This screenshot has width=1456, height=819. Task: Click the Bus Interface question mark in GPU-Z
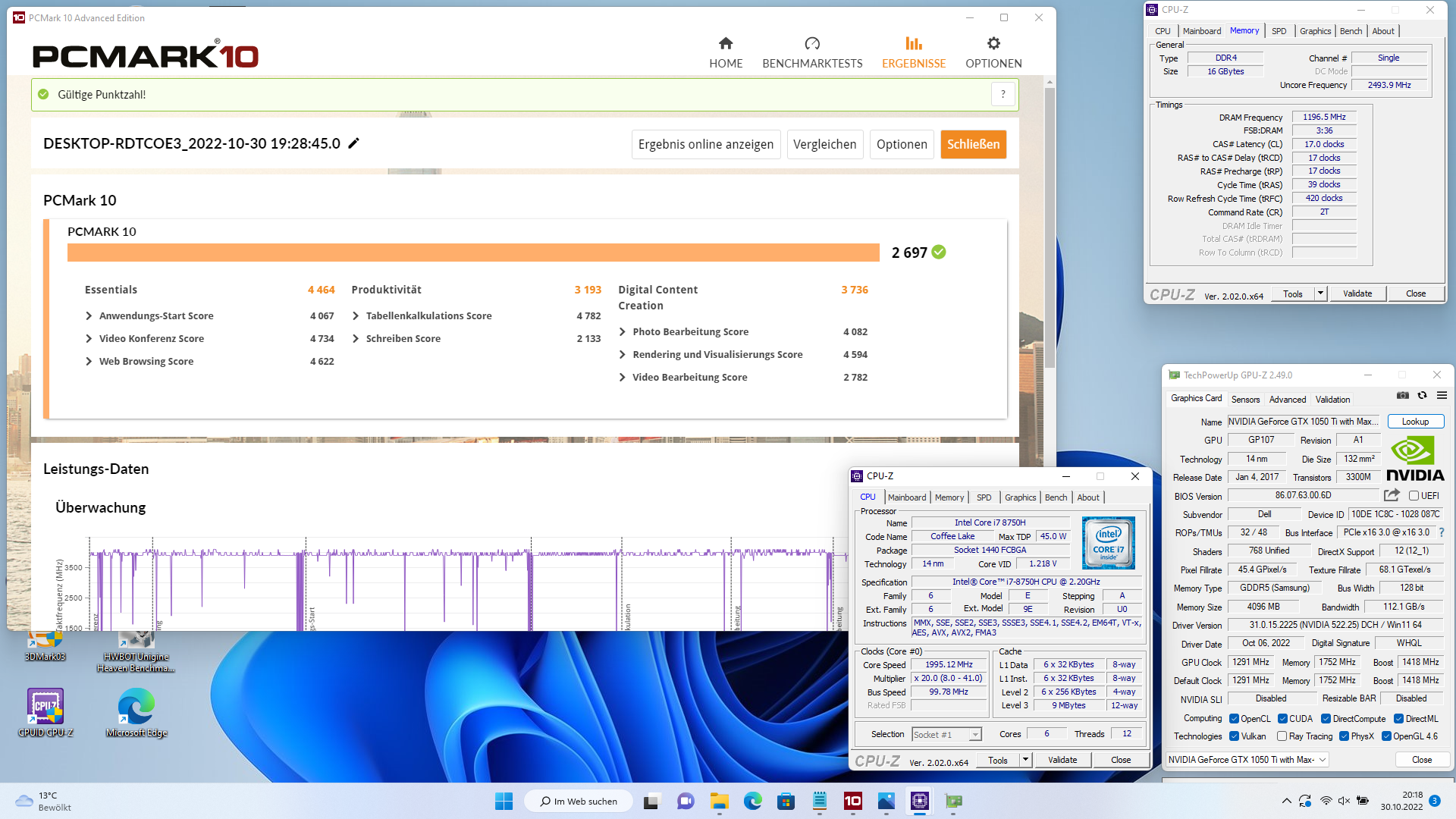(1442, 532)
